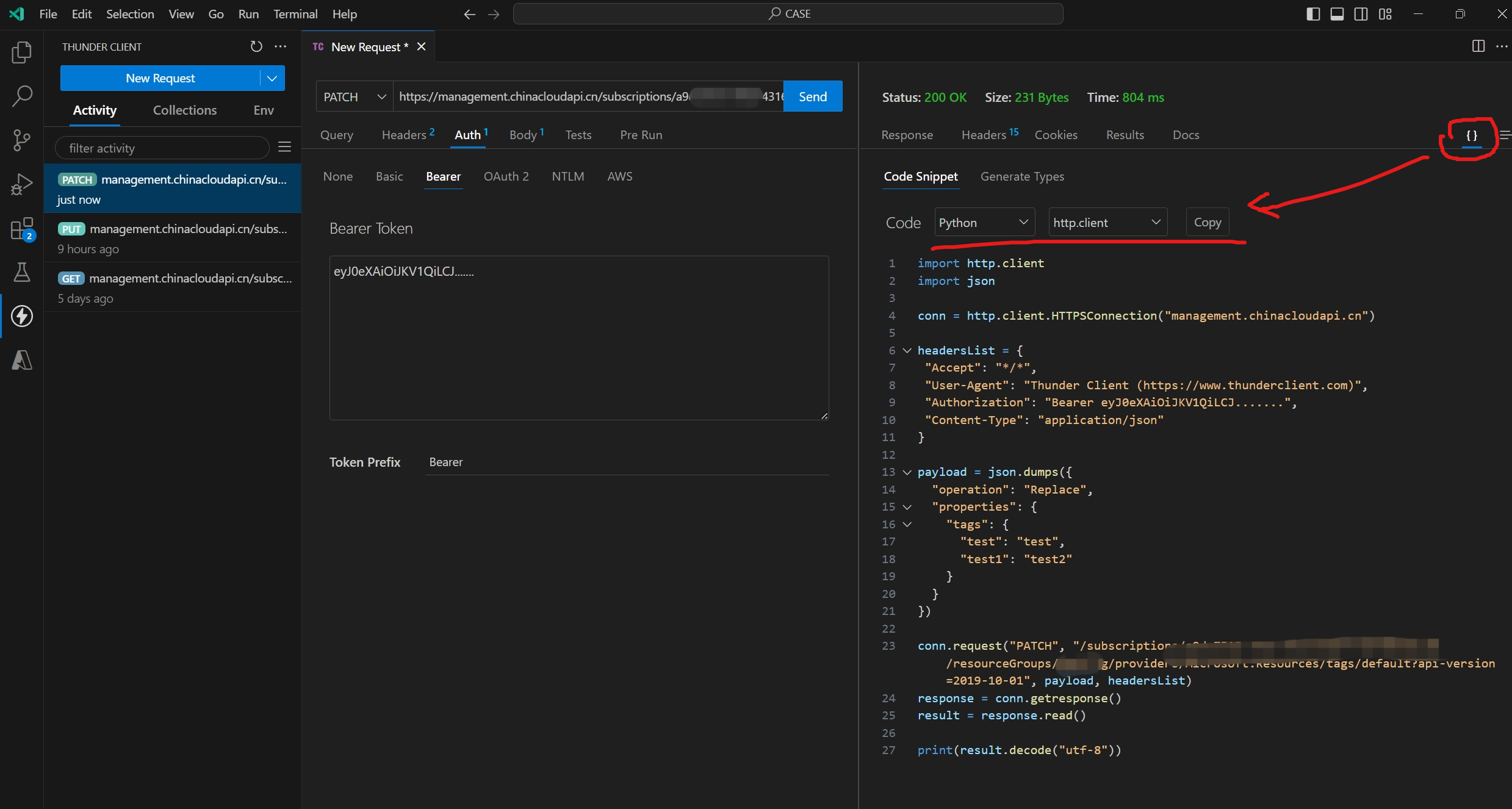Screen dimensions: 1512x809
Task: Open the Search magnifier in the activity bar
Action: [22, 96]
